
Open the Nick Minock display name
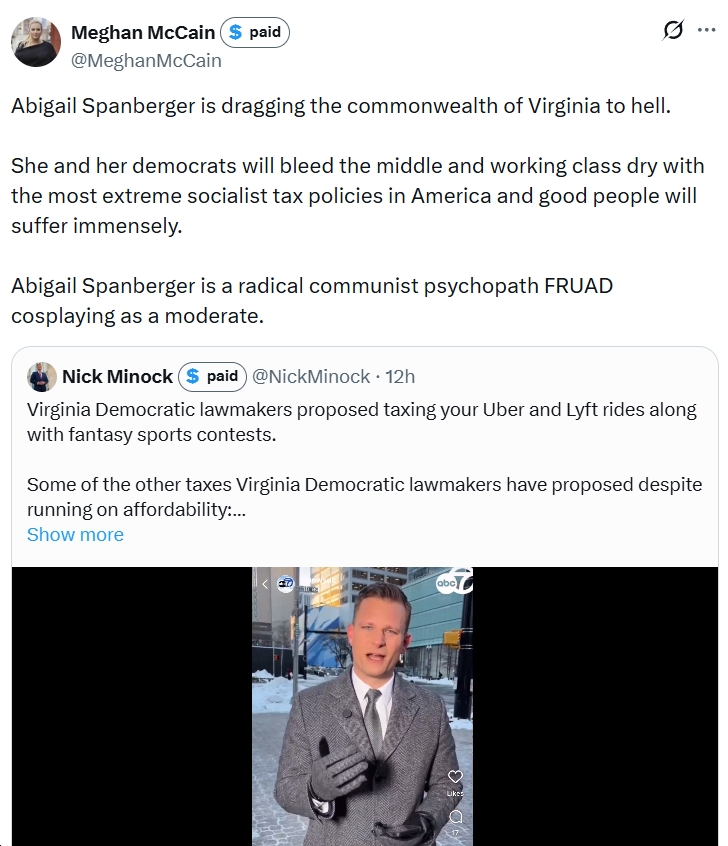tap(117, 376)
